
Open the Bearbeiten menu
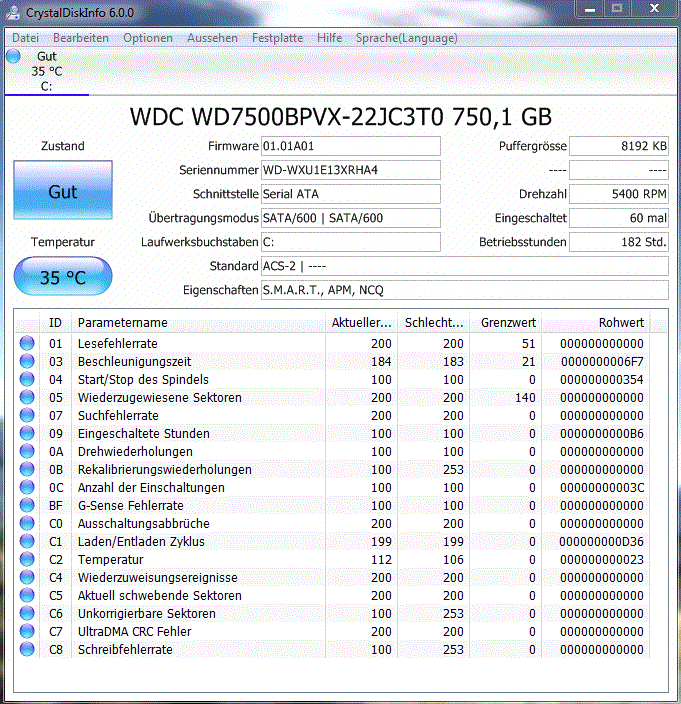point(81,38)
